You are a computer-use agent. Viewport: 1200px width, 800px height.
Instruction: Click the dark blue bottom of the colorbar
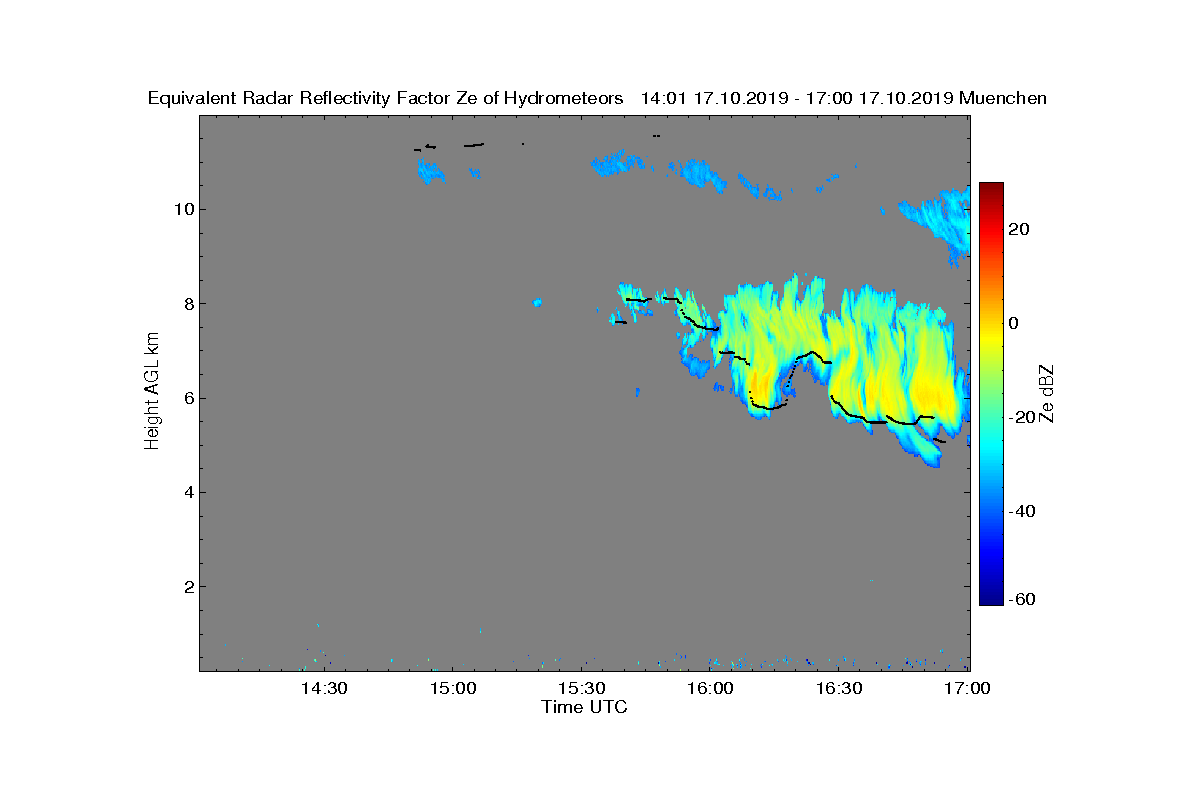[x=991, y=598]
